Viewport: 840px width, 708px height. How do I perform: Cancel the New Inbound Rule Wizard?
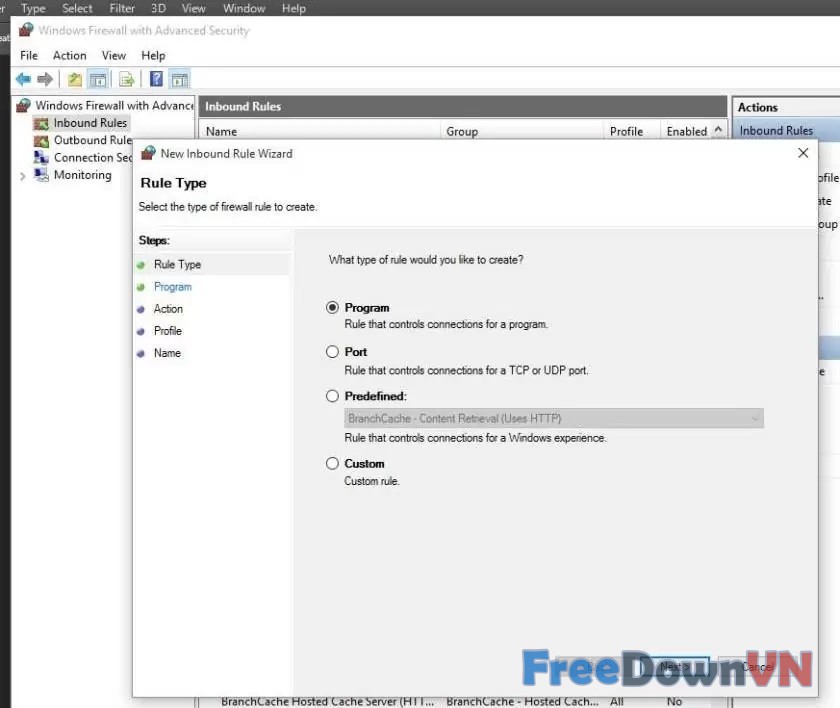coord(757,667)
